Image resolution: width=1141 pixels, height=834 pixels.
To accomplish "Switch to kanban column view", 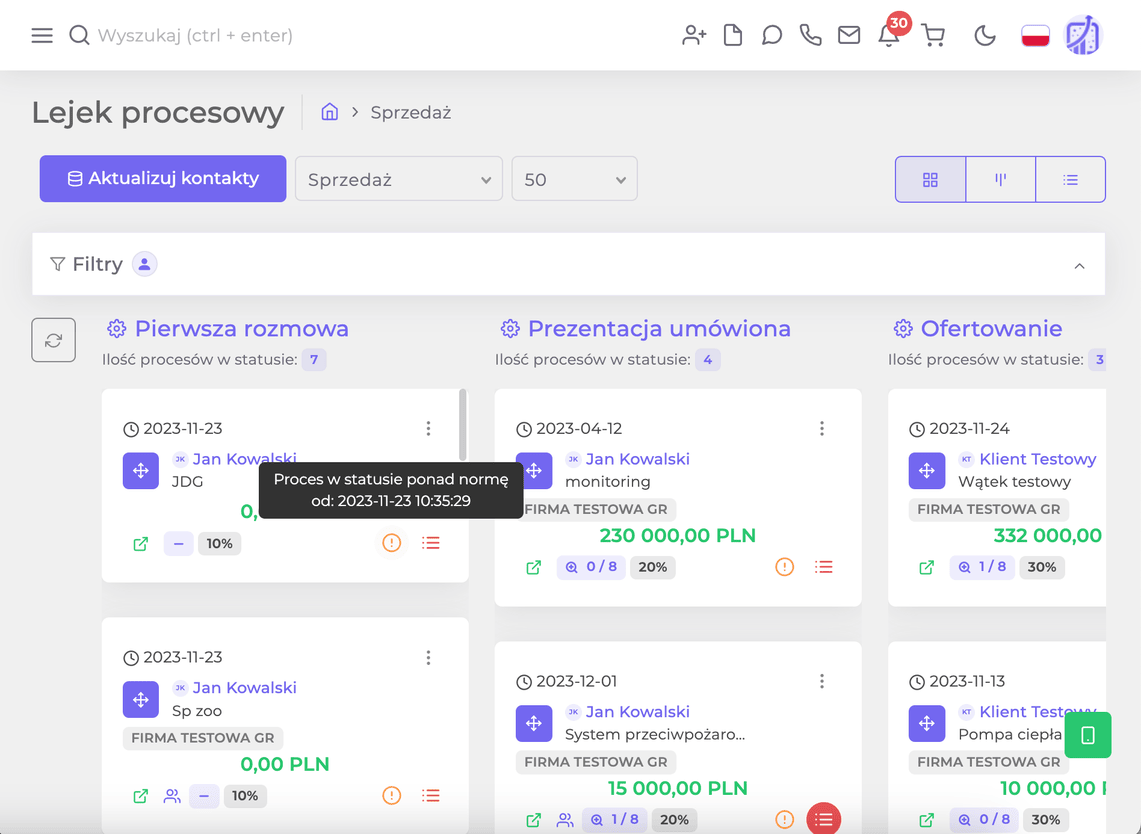I will [1001, 179].
